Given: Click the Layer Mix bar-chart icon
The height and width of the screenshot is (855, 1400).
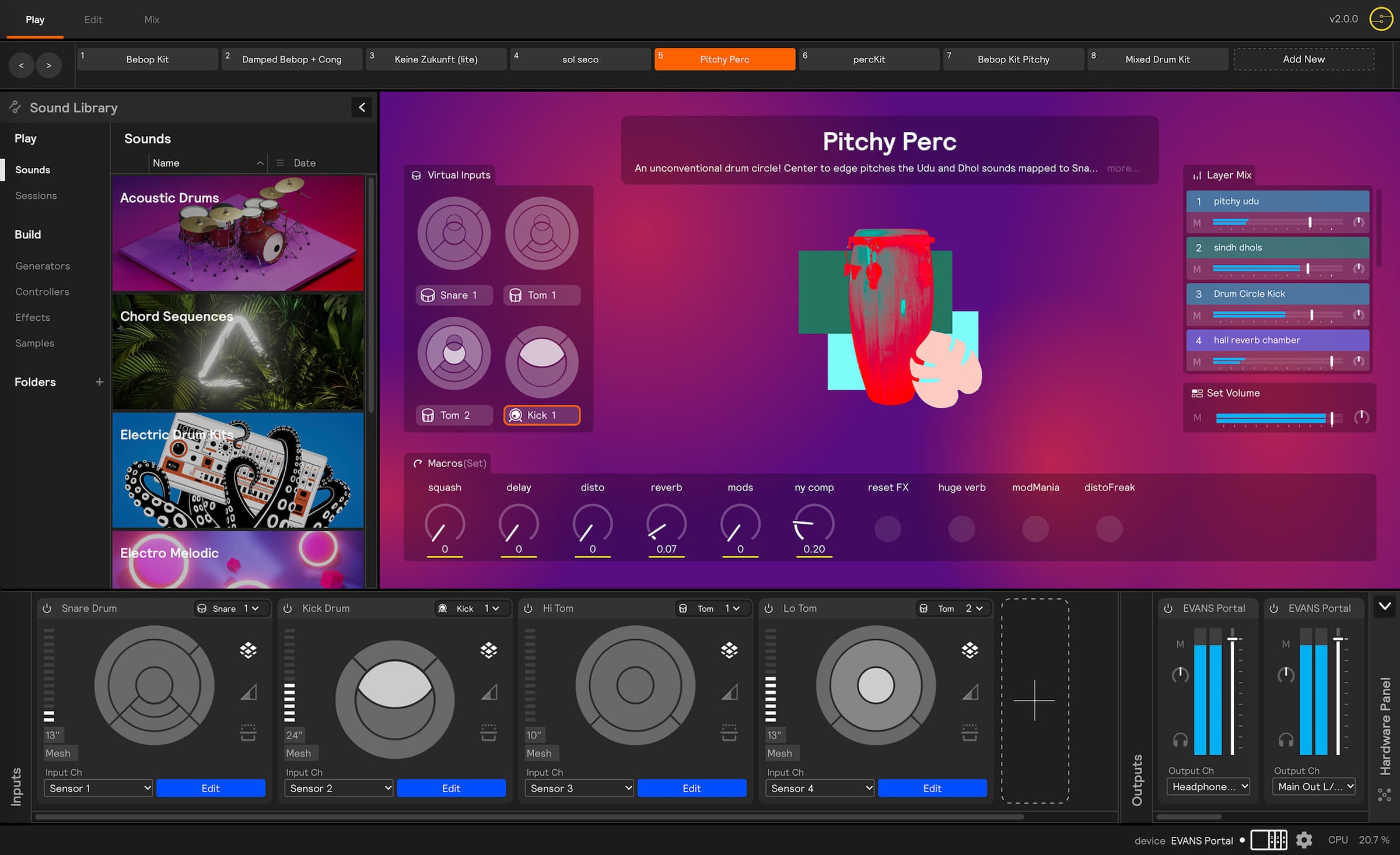Looking at the screenshot, I should [1198, 175].
